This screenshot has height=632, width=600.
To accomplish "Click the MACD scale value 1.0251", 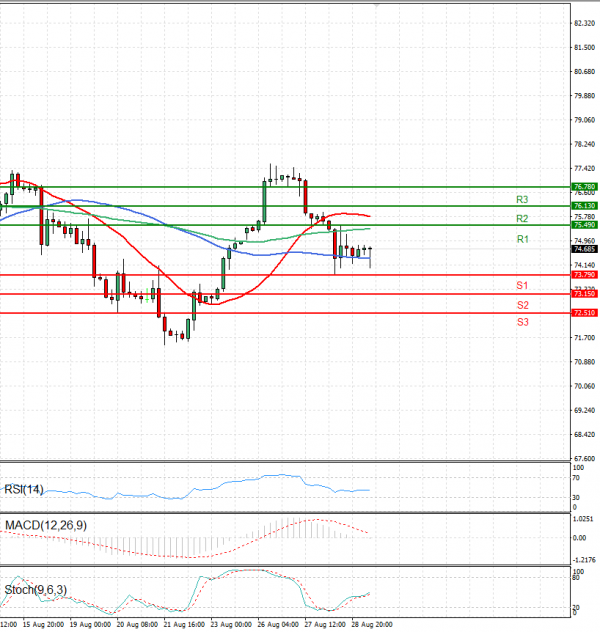I will [583, 519].
